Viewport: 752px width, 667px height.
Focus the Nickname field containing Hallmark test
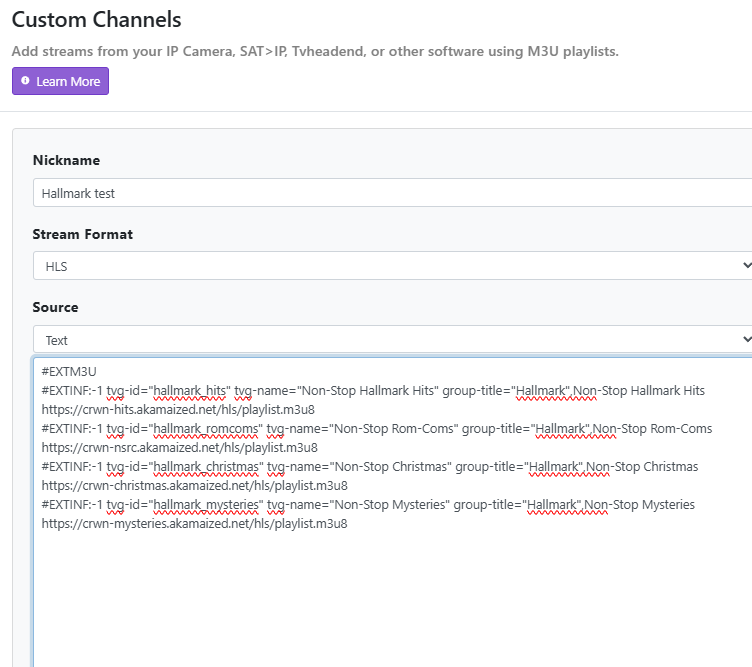pos(390,193)
